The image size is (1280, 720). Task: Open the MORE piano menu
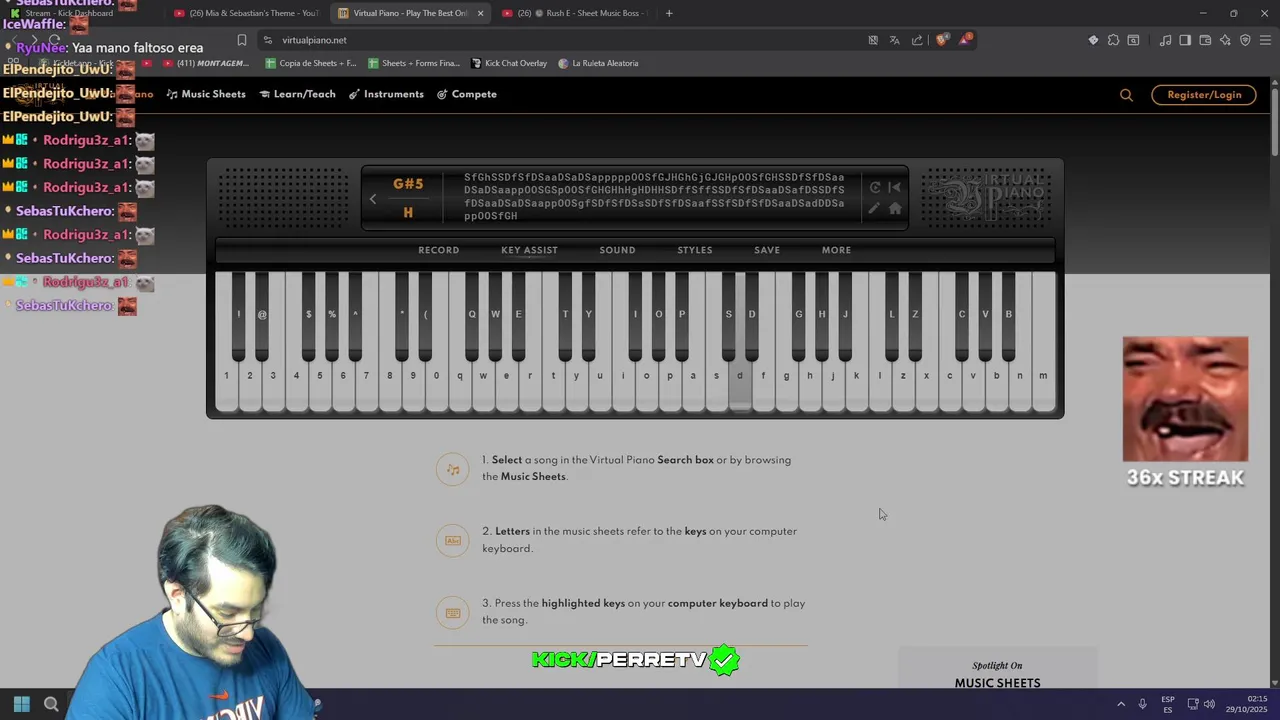[x=836, y=250]
